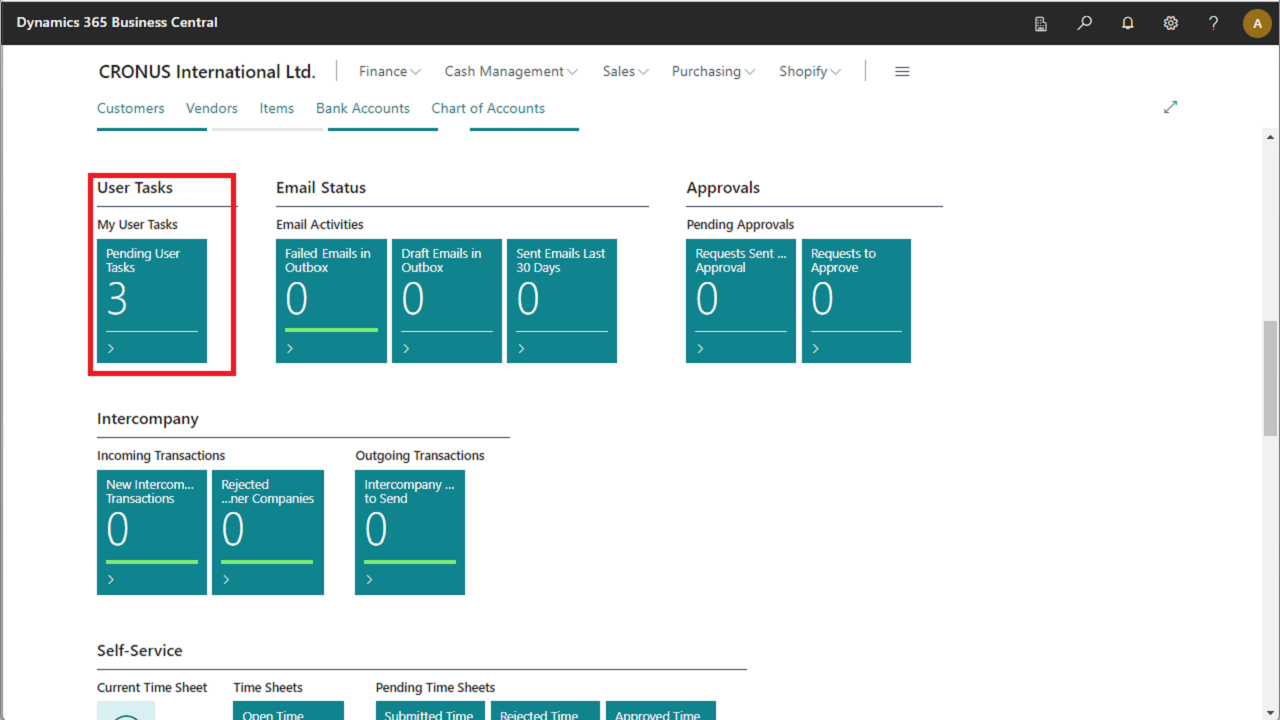
Task: Open the search magnifier icon
Action: pyautogui.click(x=1084, y=23)
